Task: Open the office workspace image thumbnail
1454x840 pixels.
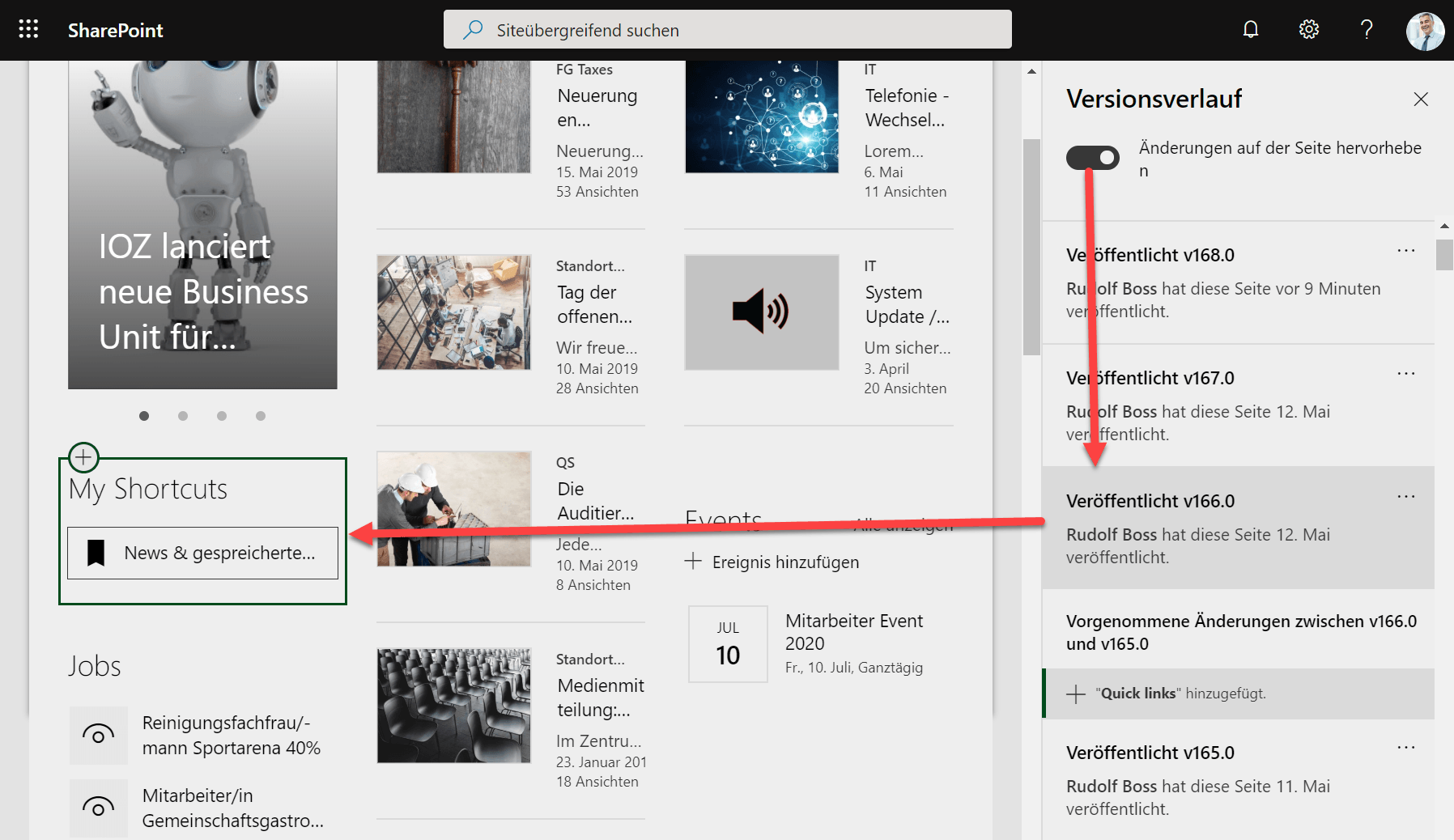Action: click(x=453, y=312)
